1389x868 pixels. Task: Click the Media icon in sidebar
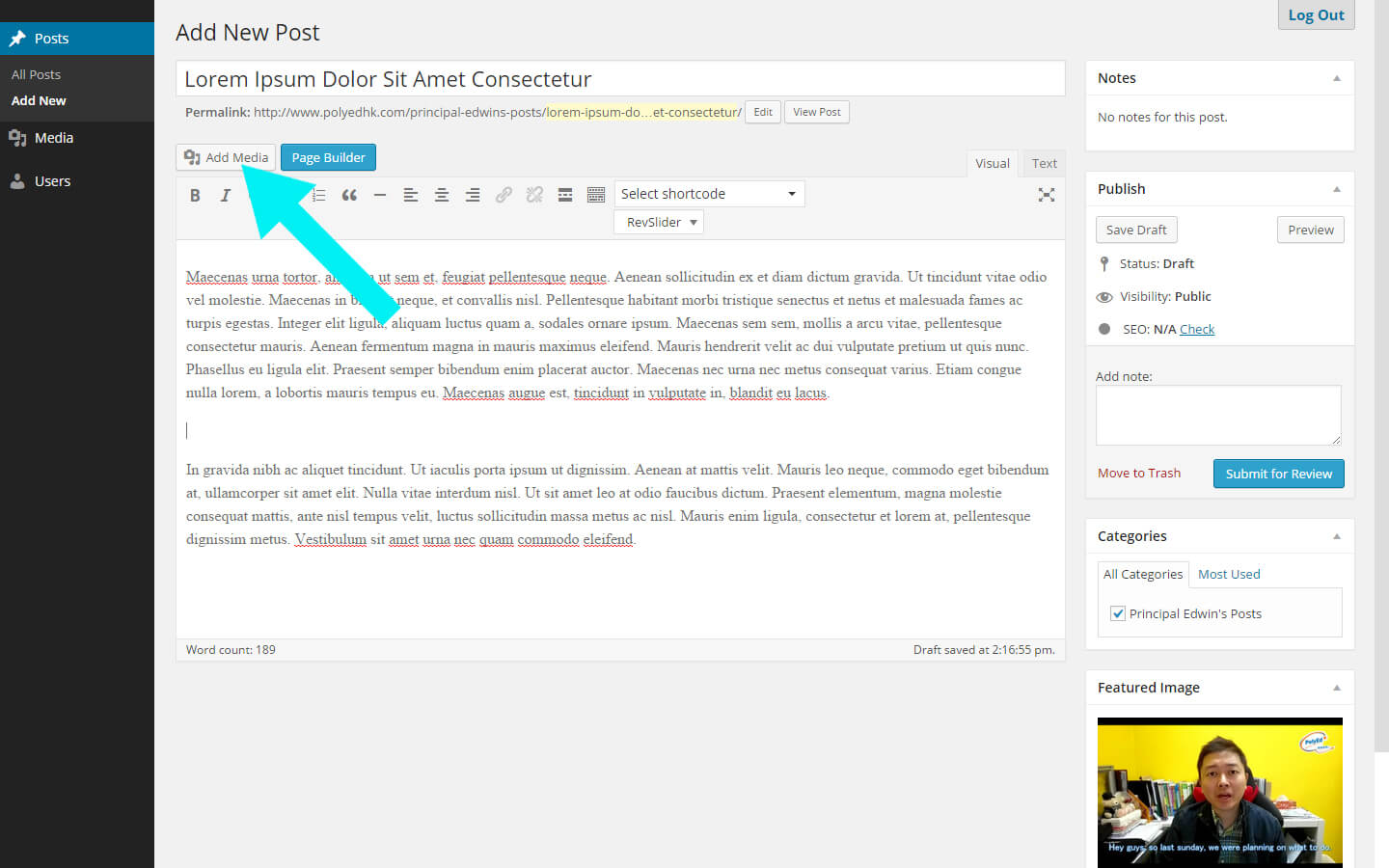[17, 138]
